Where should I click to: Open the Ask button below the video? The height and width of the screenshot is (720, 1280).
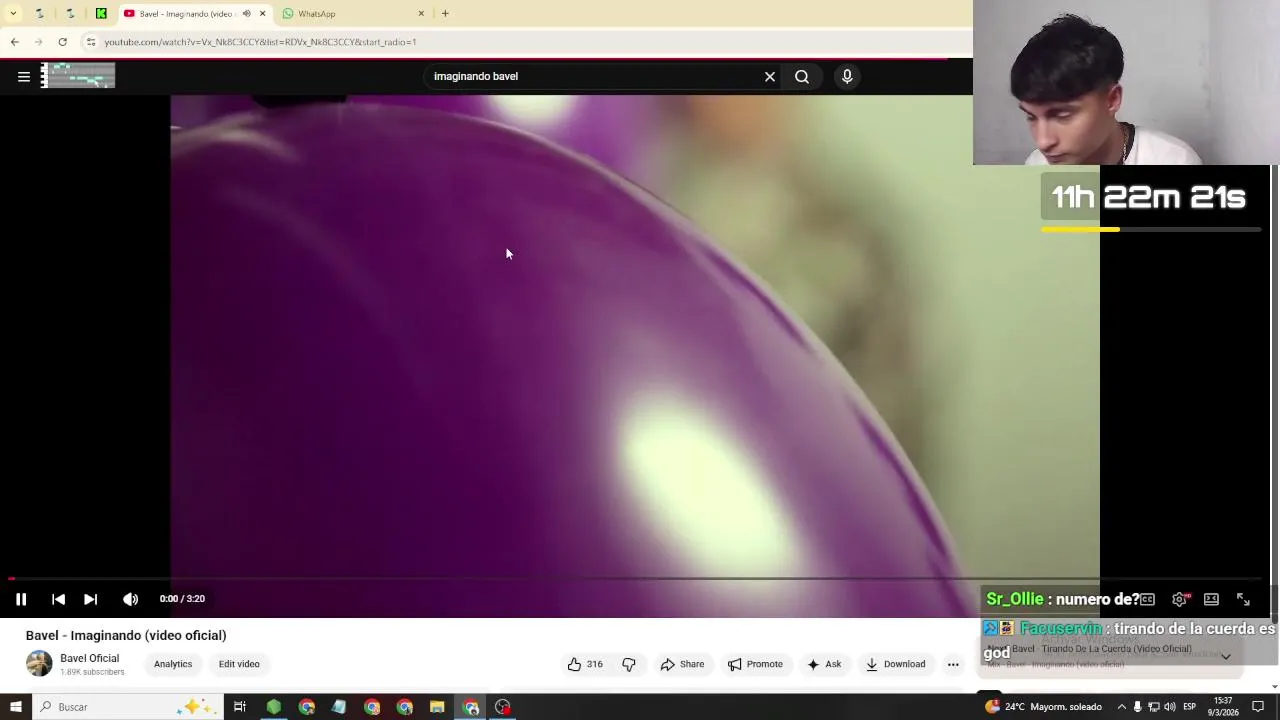point(824,664)
